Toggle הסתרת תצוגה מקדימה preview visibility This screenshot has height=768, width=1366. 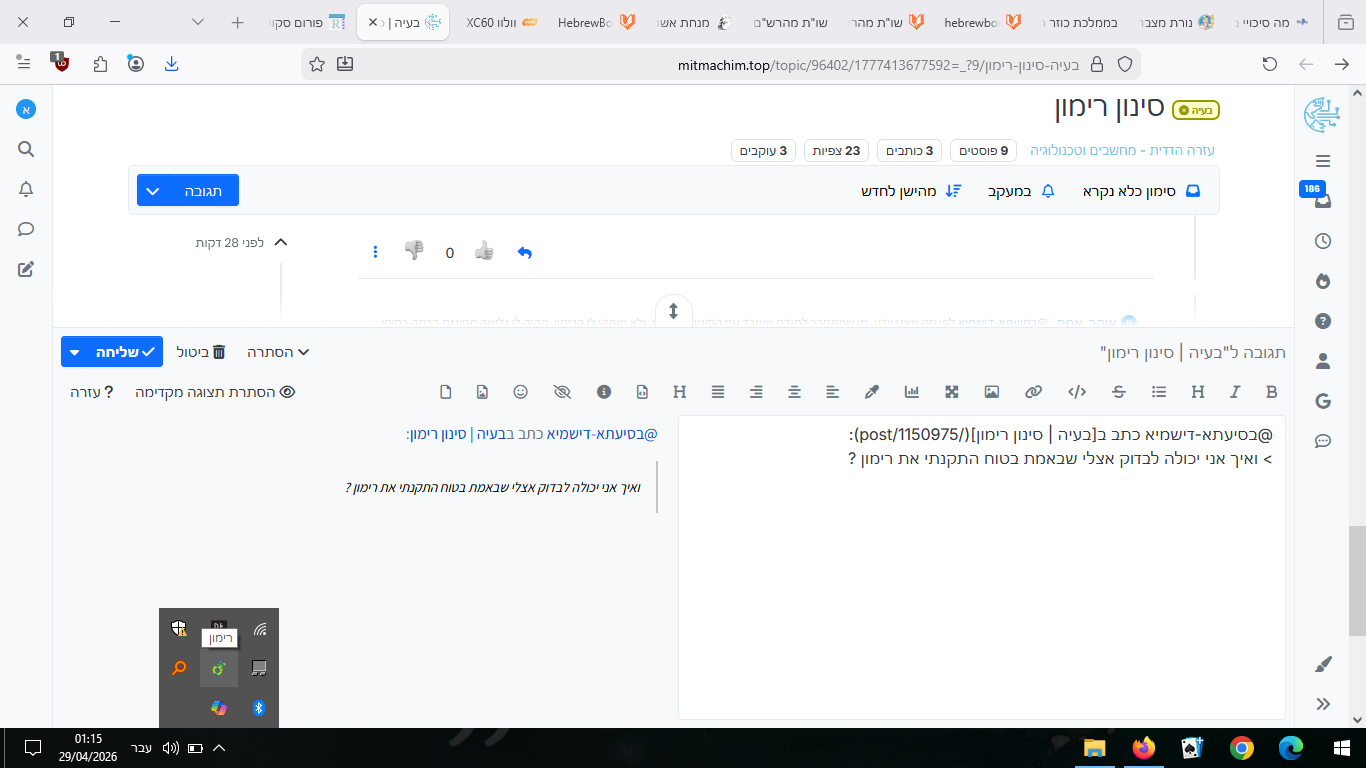point(215,392)
